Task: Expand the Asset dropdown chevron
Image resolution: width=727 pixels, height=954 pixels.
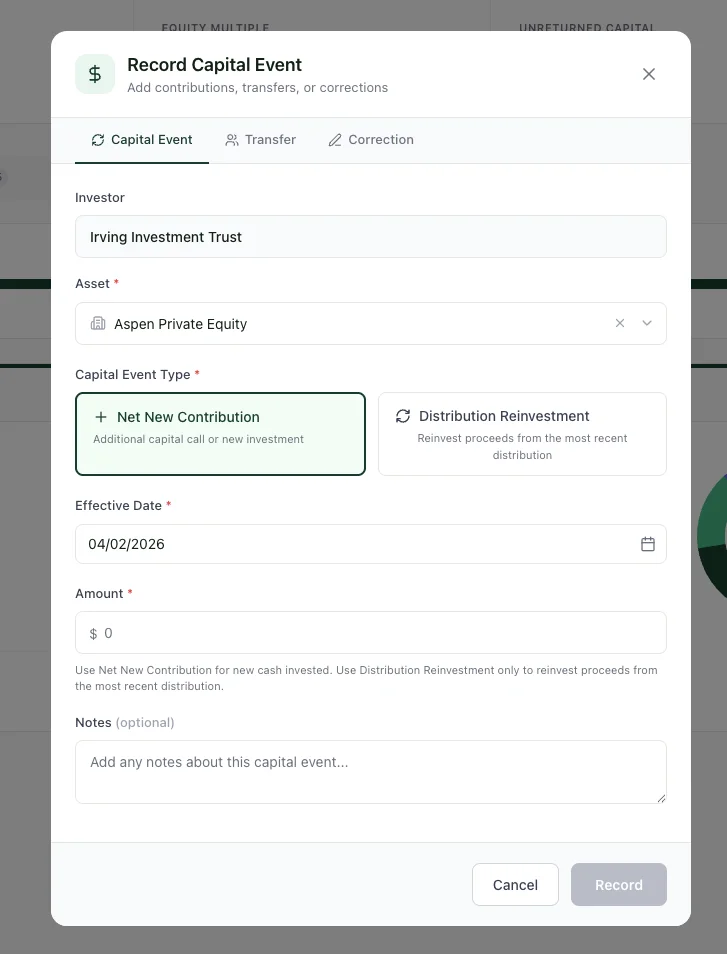Action: click(x=646, y=323)
